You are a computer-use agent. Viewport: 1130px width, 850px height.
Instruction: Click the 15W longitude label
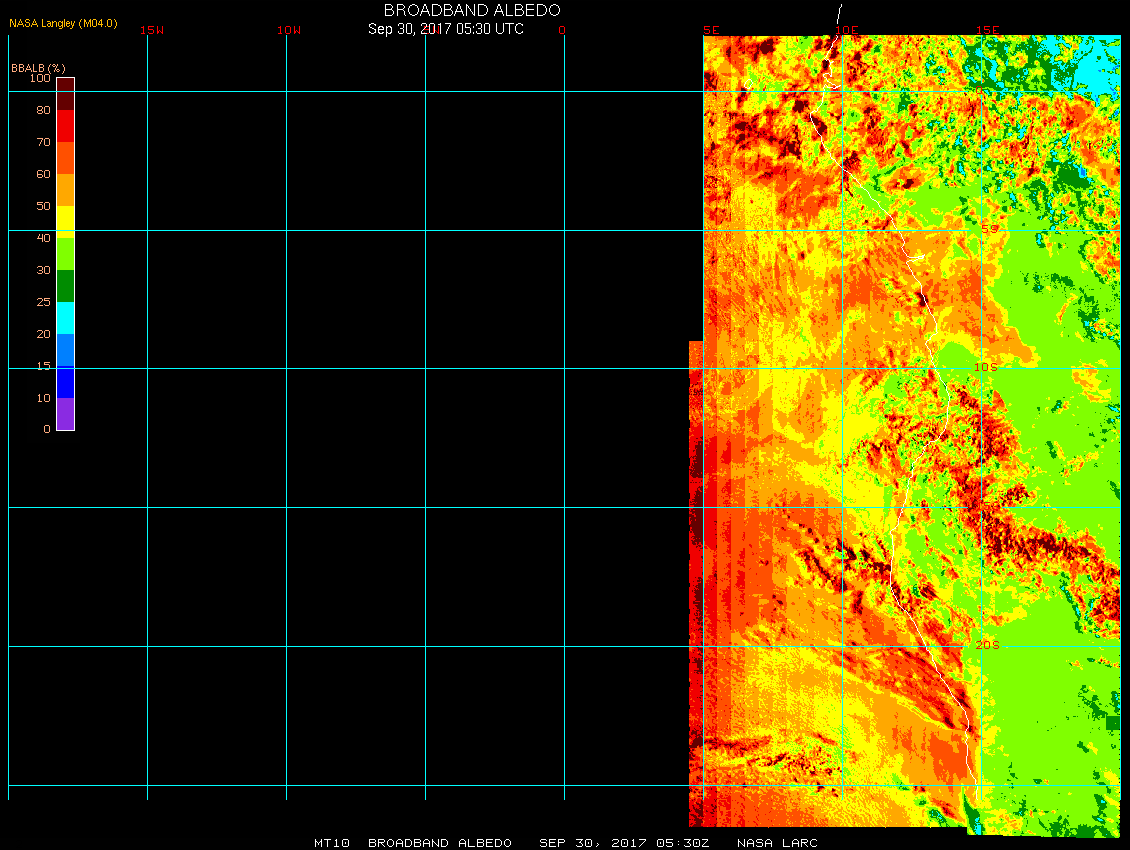click(152, 30)
